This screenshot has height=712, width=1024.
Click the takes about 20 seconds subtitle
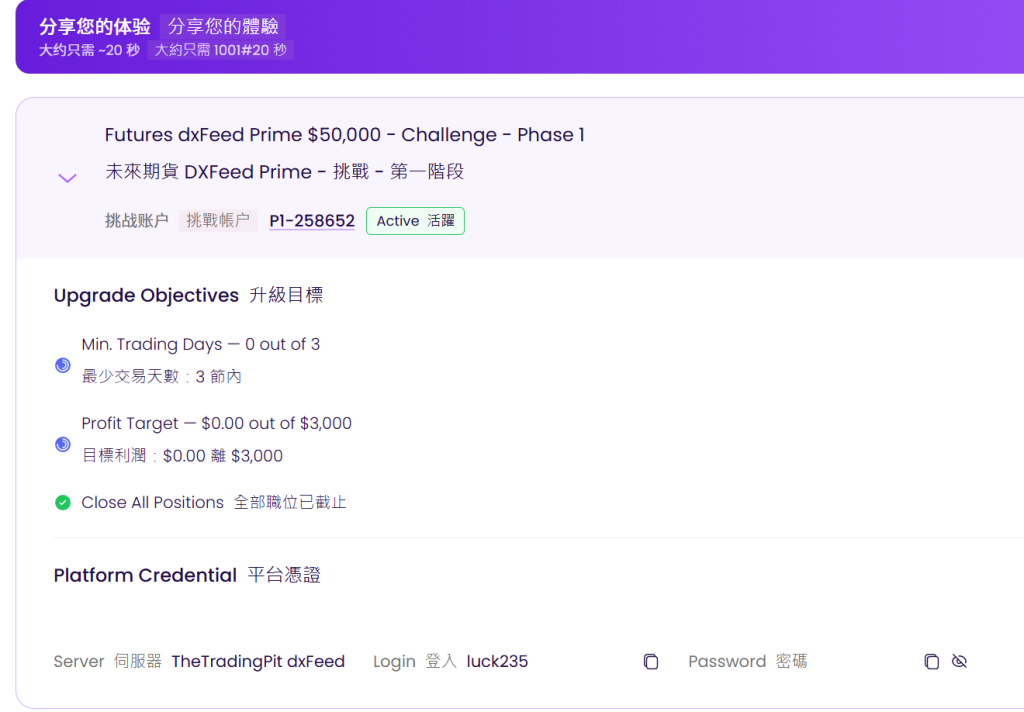(x=89, y=50)
